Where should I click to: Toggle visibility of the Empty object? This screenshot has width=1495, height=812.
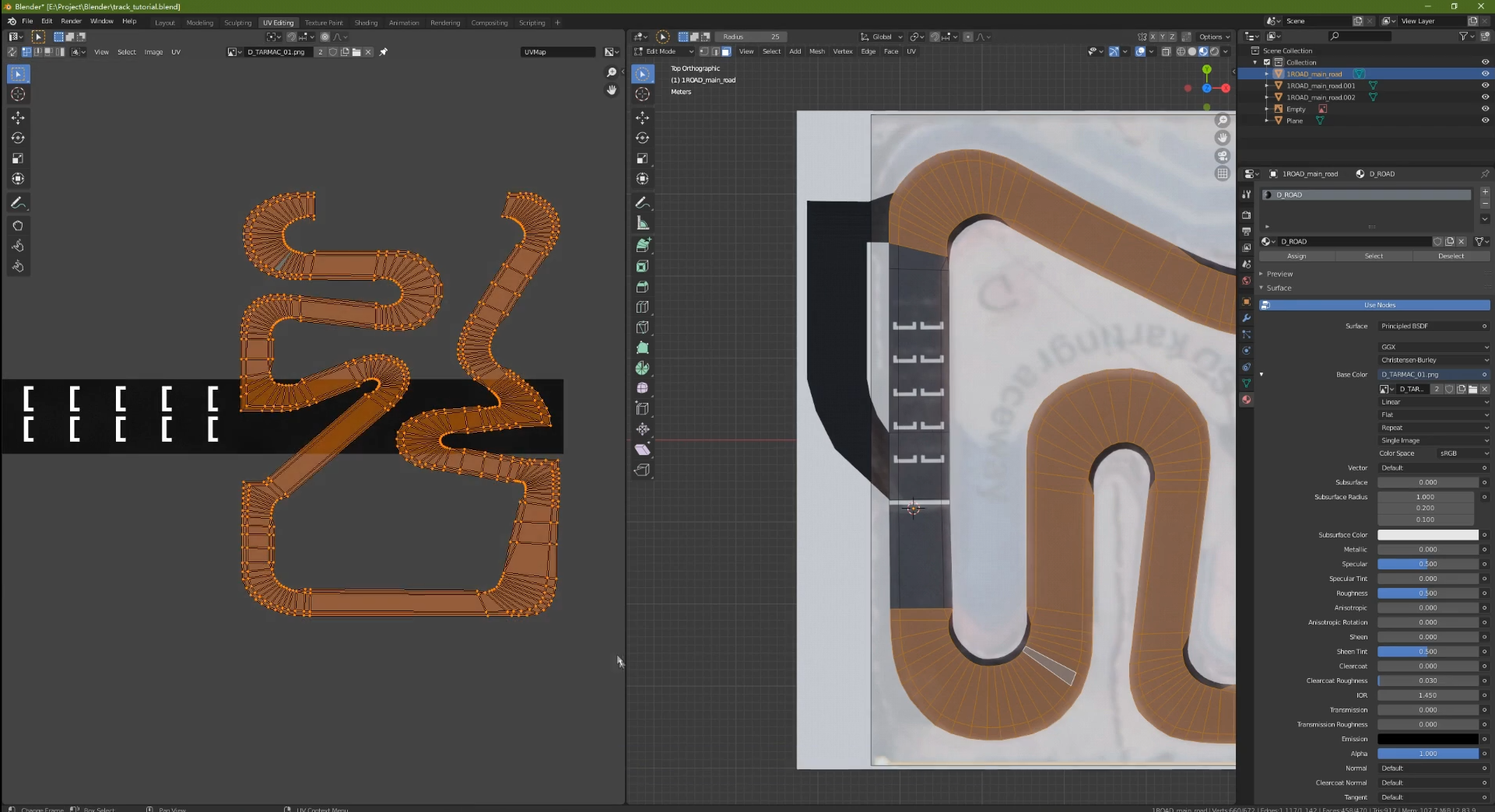tap(1484, 109)
